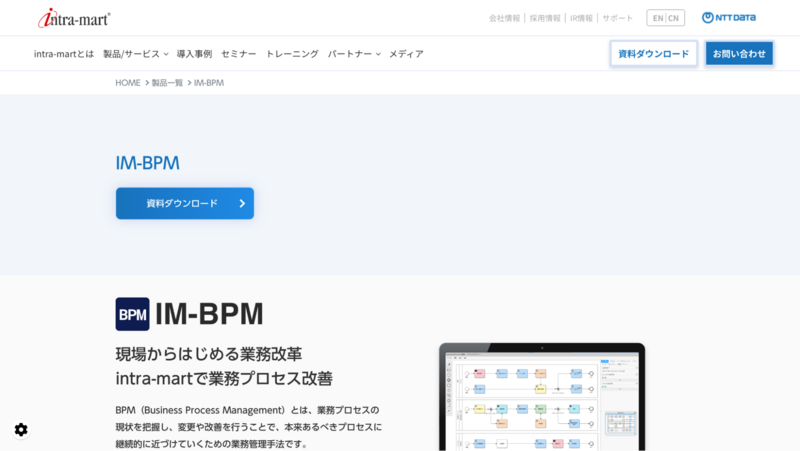Open the トレーニング menu item
800x451 pixels.
292,54
